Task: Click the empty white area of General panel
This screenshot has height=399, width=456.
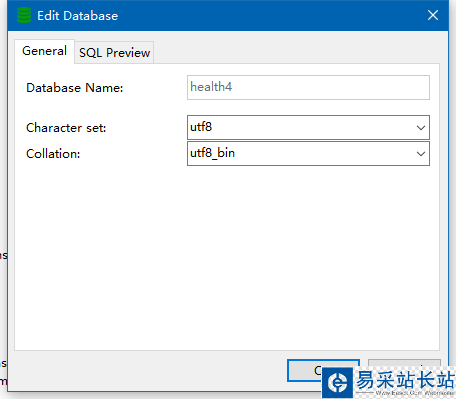Action: pos(227,257)
